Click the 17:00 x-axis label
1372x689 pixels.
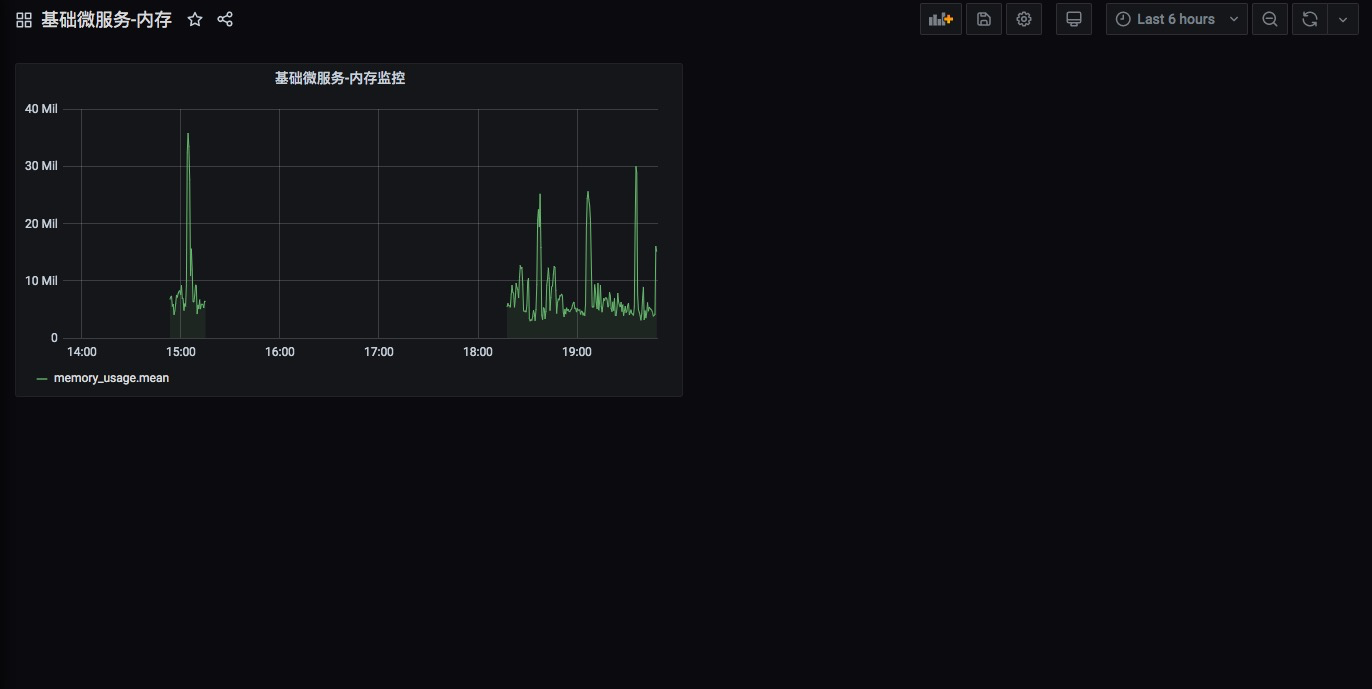378,352
